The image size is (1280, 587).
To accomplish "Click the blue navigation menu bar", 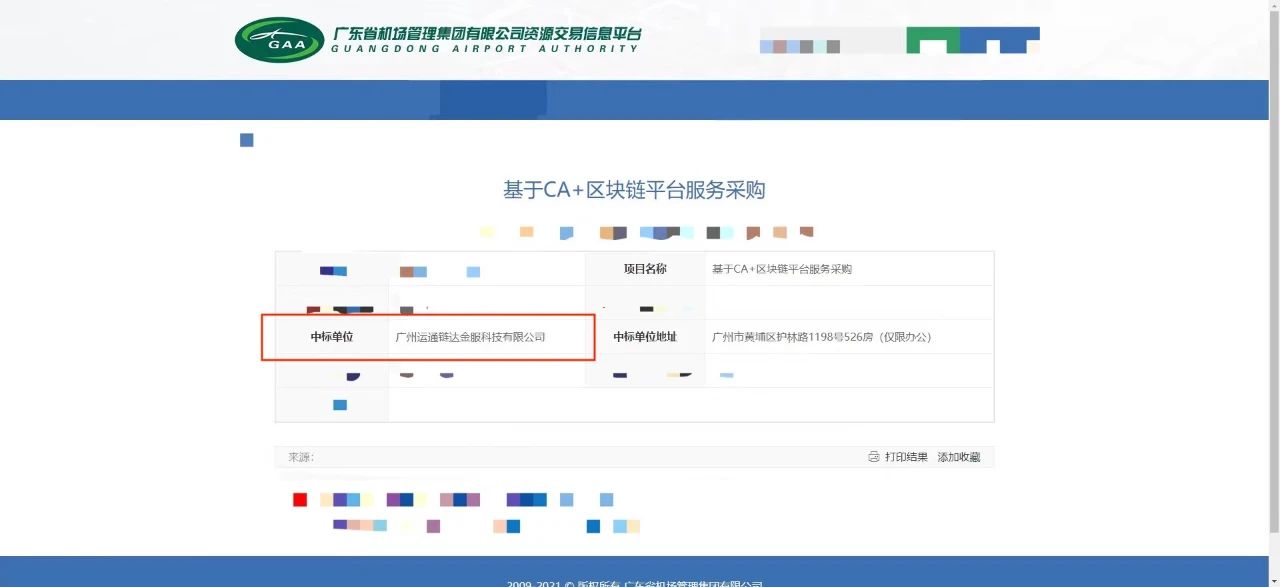I will pos(640,100).
